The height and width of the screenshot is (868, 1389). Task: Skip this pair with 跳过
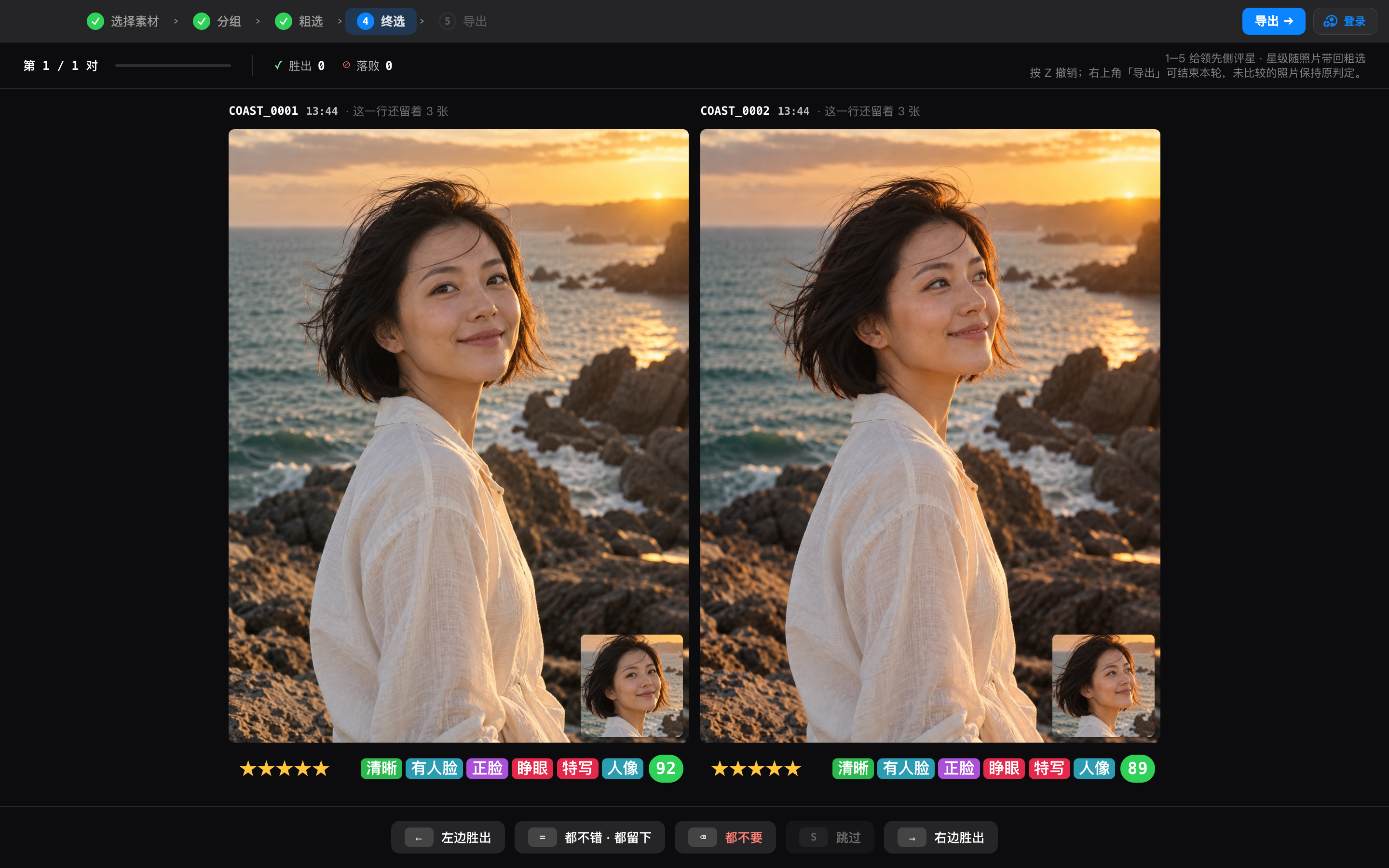[830, 838]
